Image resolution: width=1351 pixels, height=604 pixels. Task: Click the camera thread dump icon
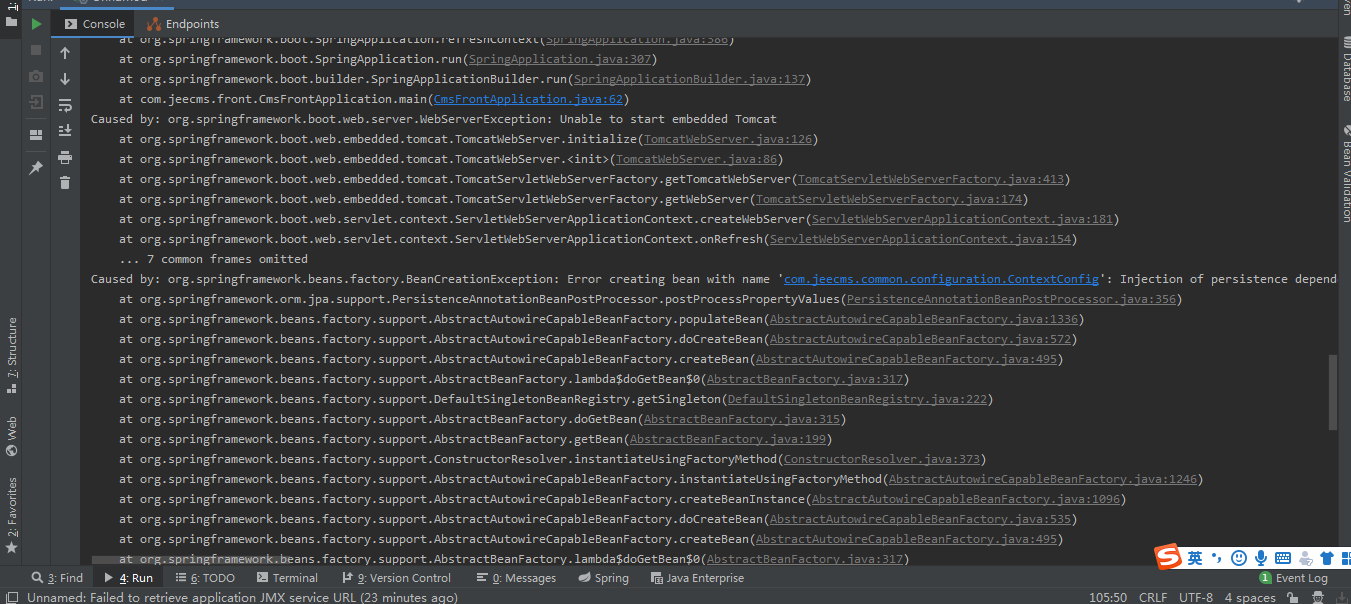(36, 76)
